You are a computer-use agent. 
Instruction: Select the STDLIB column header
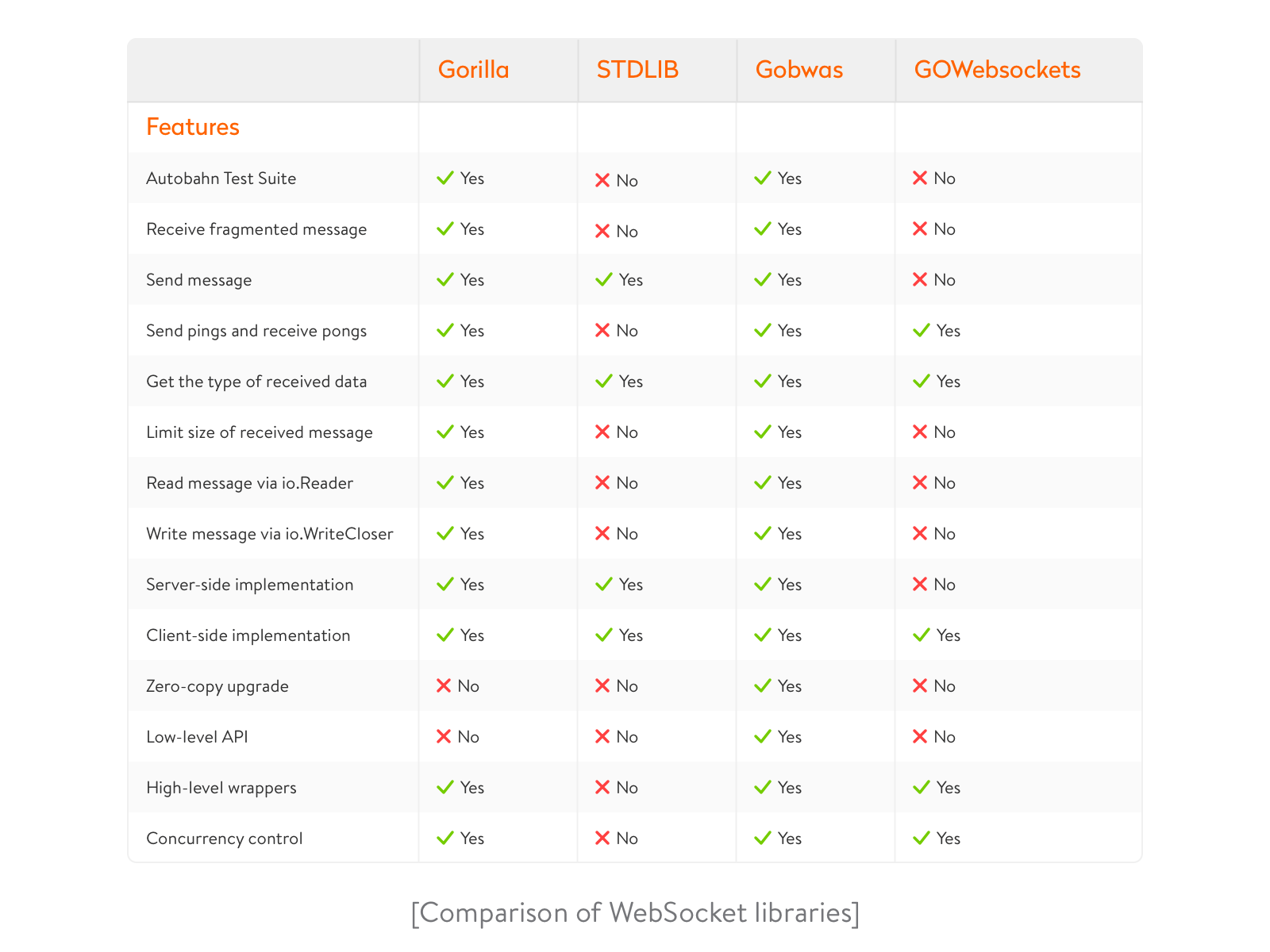point(637,70)
